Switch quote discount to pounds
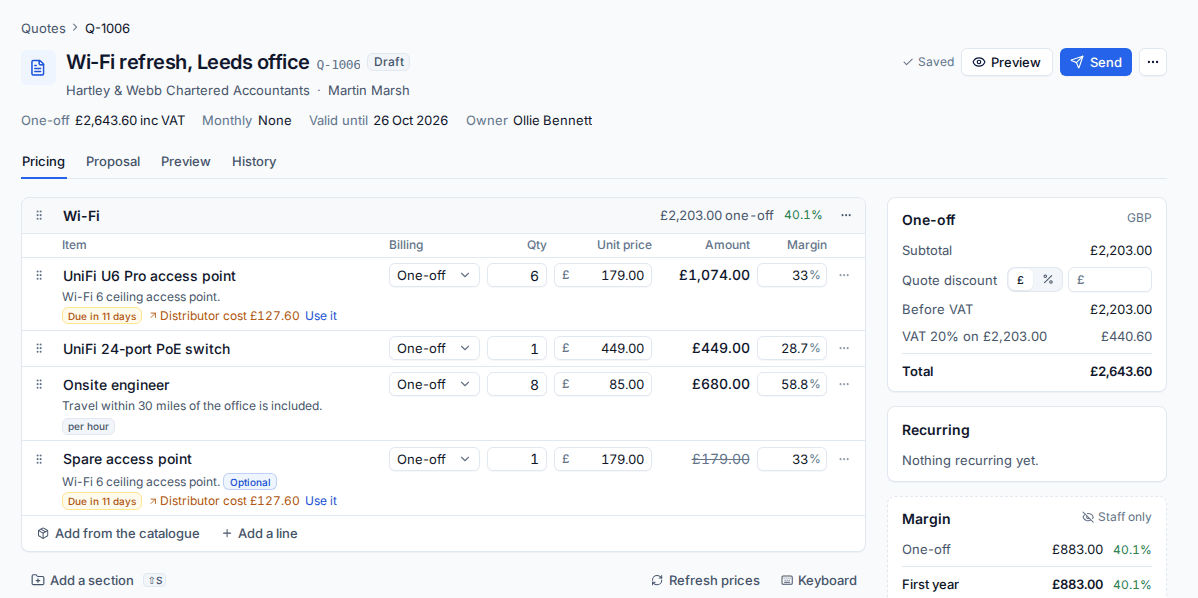This screenshot has width=1198, height=598. coord(1021,280)
